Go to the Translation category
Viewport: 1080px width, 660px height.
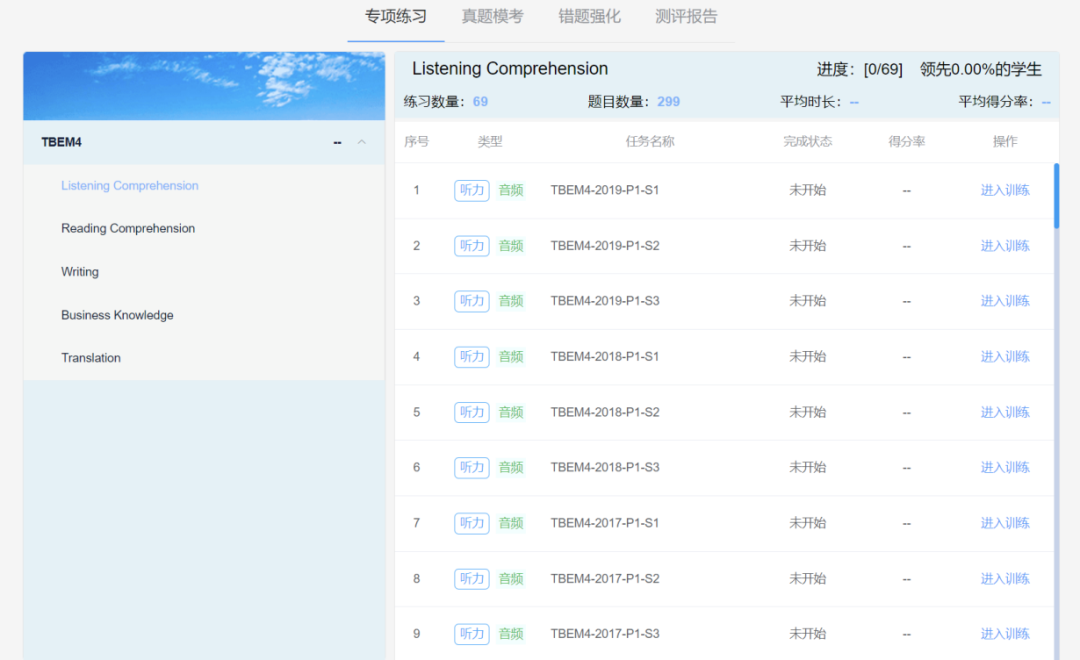[91, 358]
